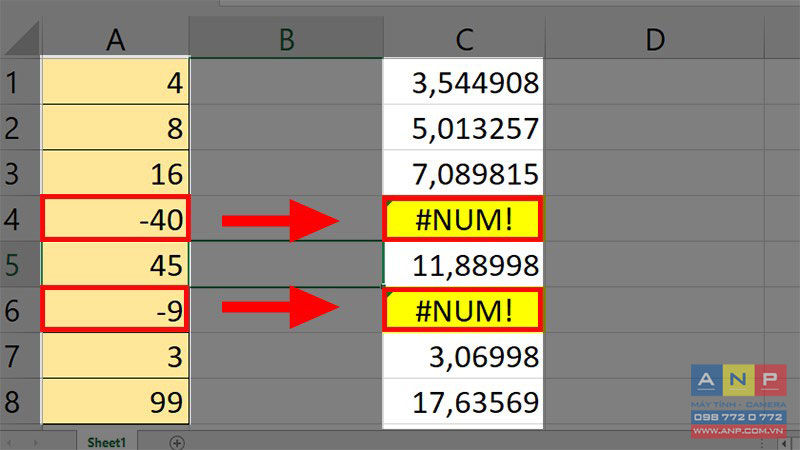Screen dimensions: 800x450
Task: Click cell A1 containing 4
Action: [115, 82]
